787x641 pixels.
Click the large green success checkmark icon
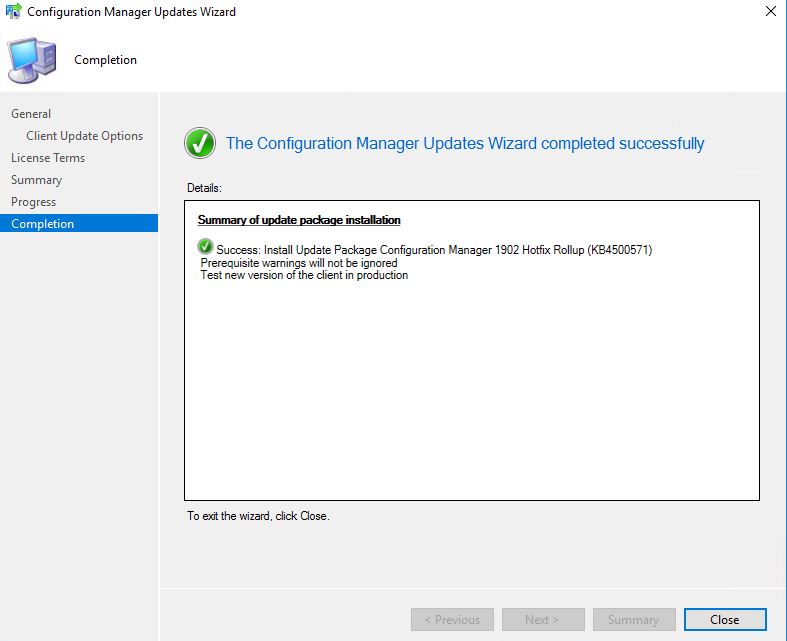(200, 143)
